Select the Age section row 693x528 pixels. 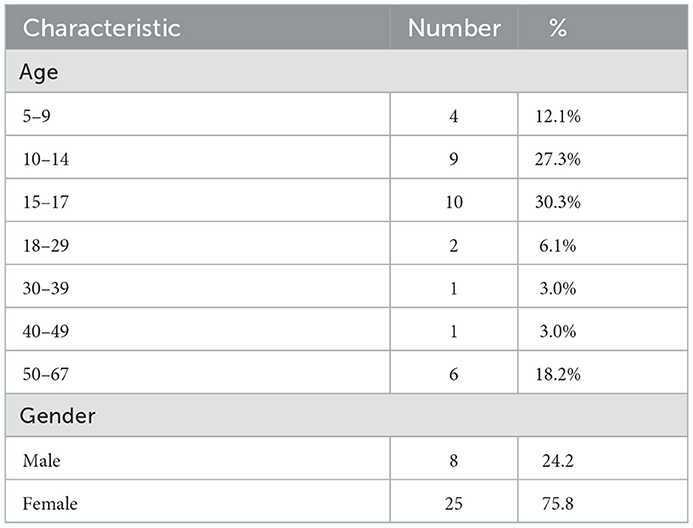point(346,71)
